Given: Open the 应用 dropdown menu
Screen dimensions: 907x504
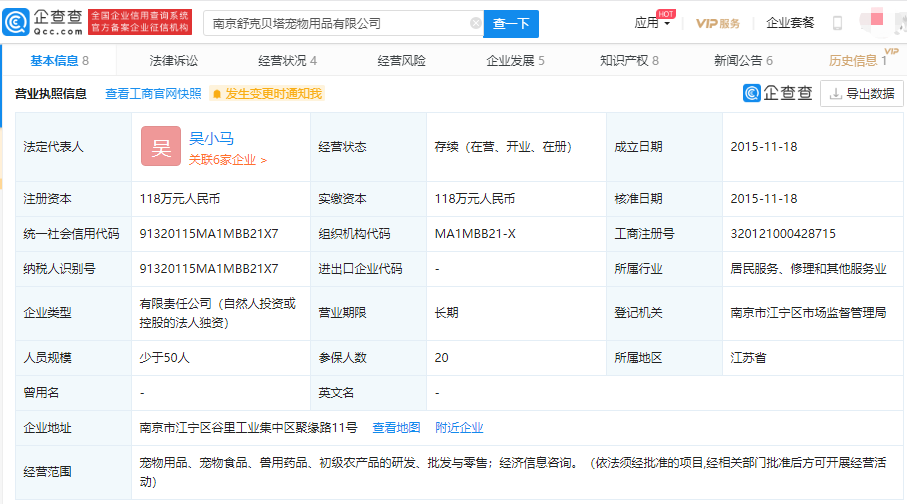Looking at the screenshot, I should (652, 23).
